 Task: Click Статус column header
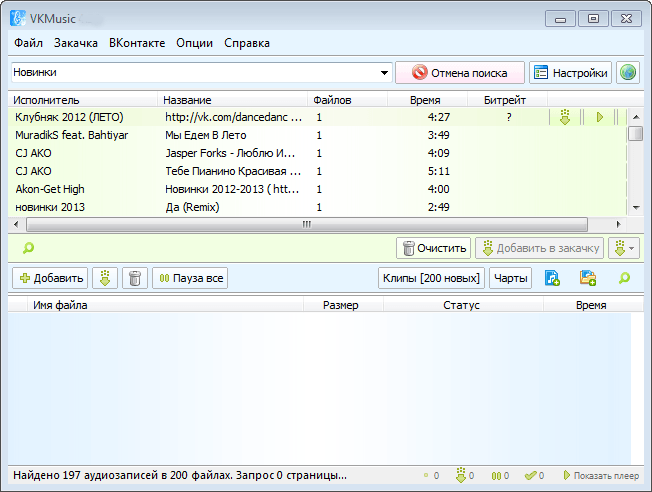pyautogui.click(x=463, y=305)
